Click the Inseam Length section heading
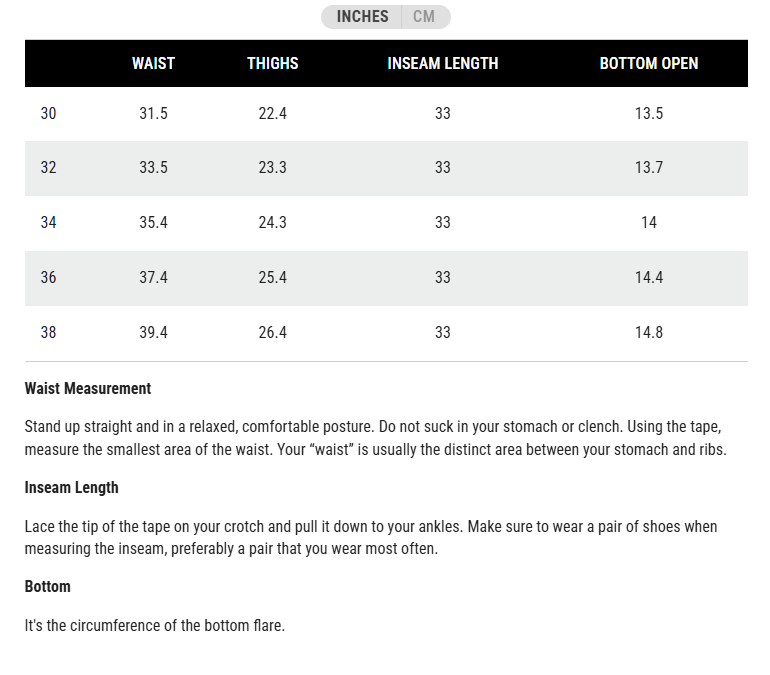 click(72, 487)
